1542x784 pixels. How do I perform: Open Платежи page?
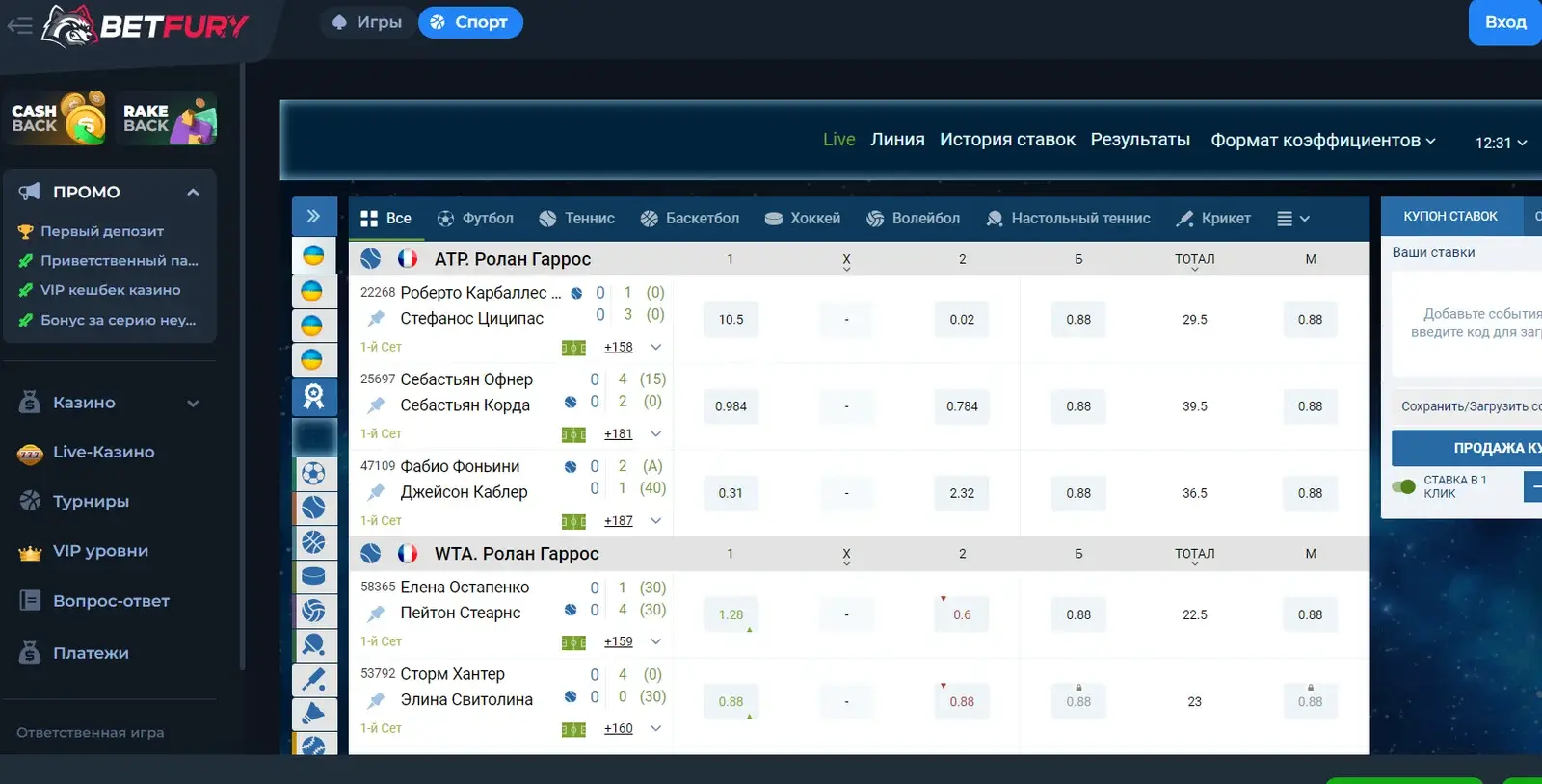pyautogui.click(x=91, y=653)
